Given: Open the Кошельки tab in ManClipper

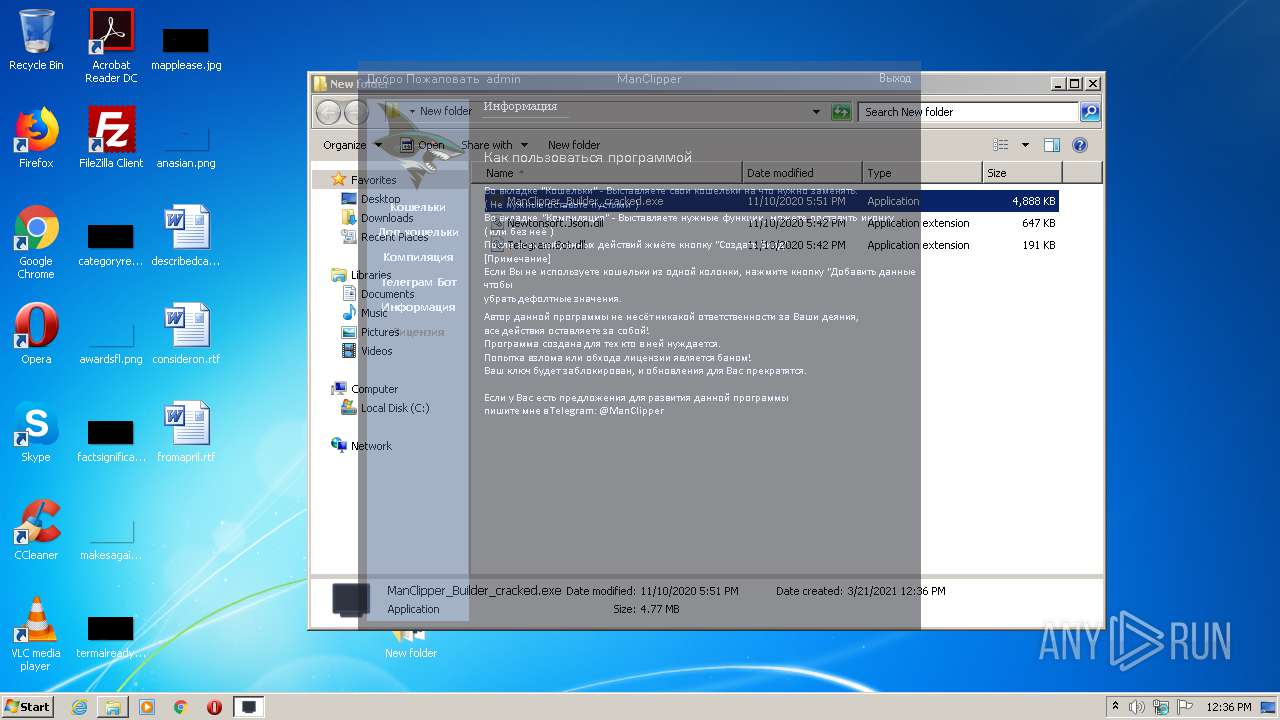Looking at the screenshot, I should (x=416, y=207).
